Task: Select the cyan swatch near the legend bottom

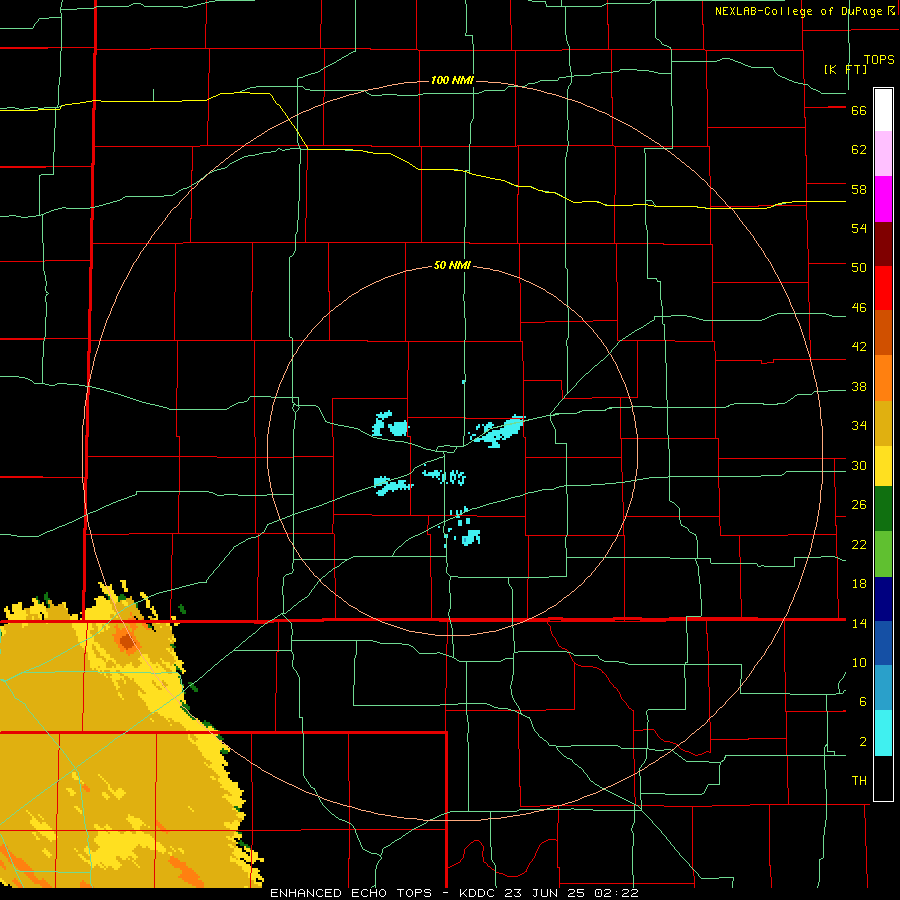Action: pyautogui.click(x=883, y=733)
